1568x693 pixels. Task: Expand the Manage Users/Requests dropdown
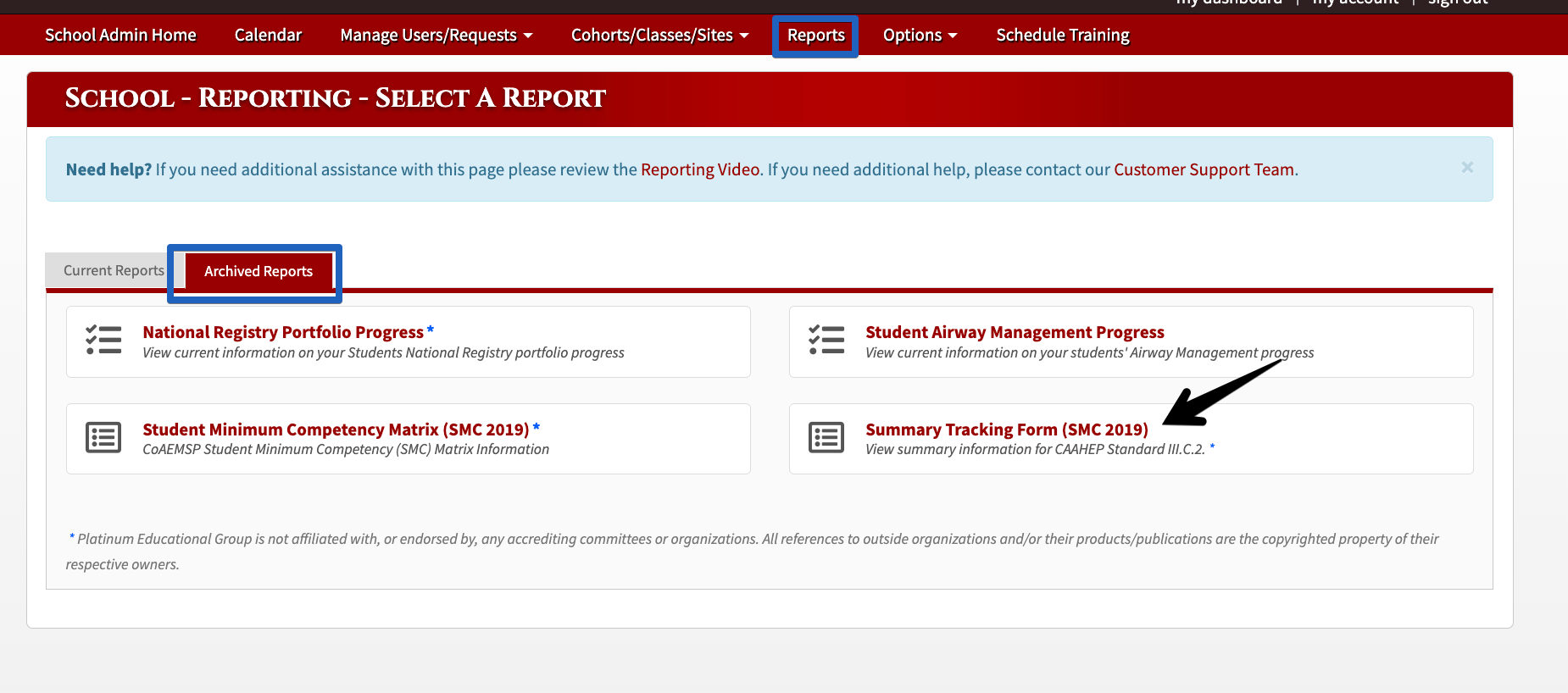coord(436,35)
